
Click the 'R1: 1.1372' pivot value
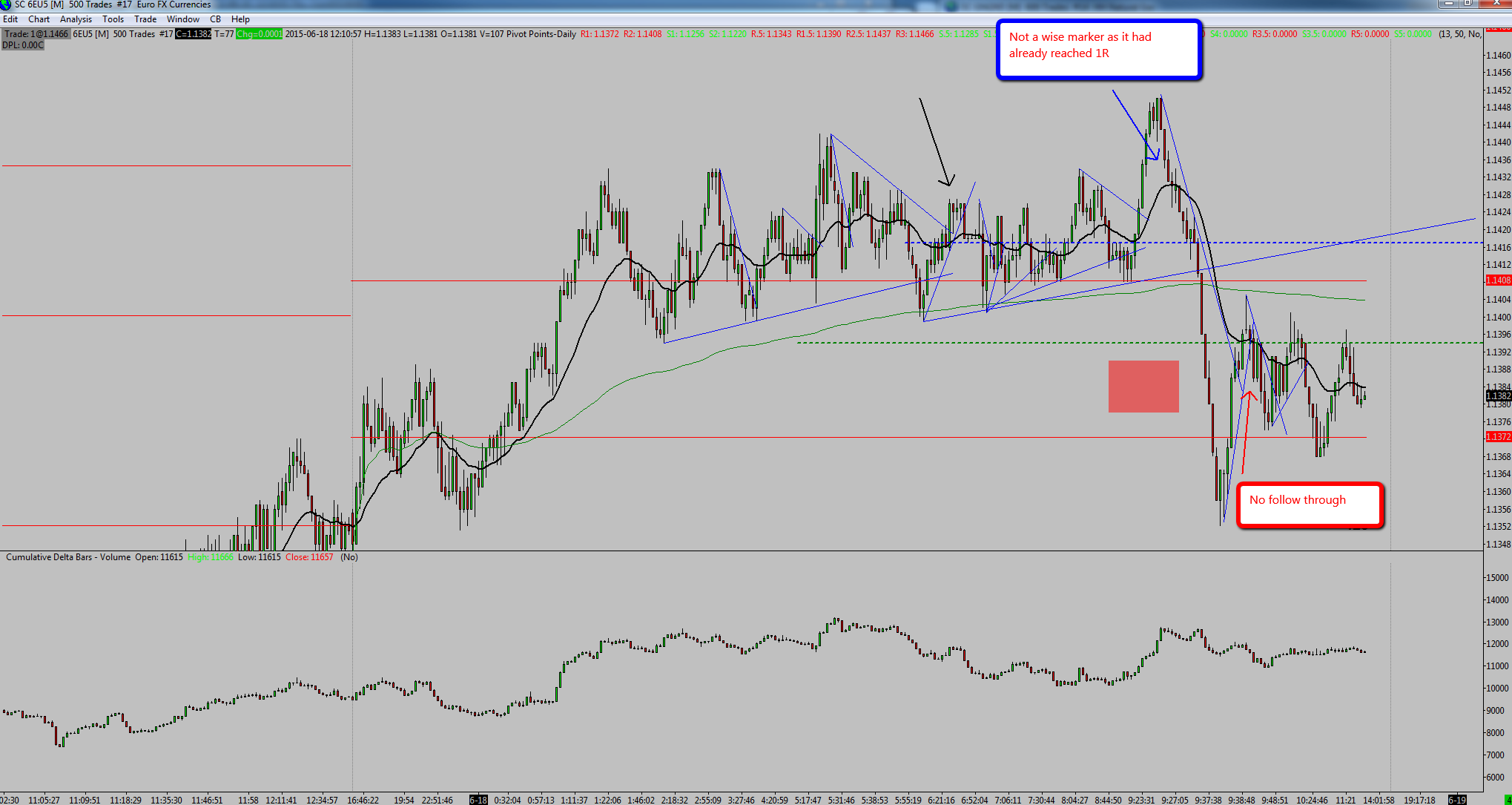pos(600,34)
